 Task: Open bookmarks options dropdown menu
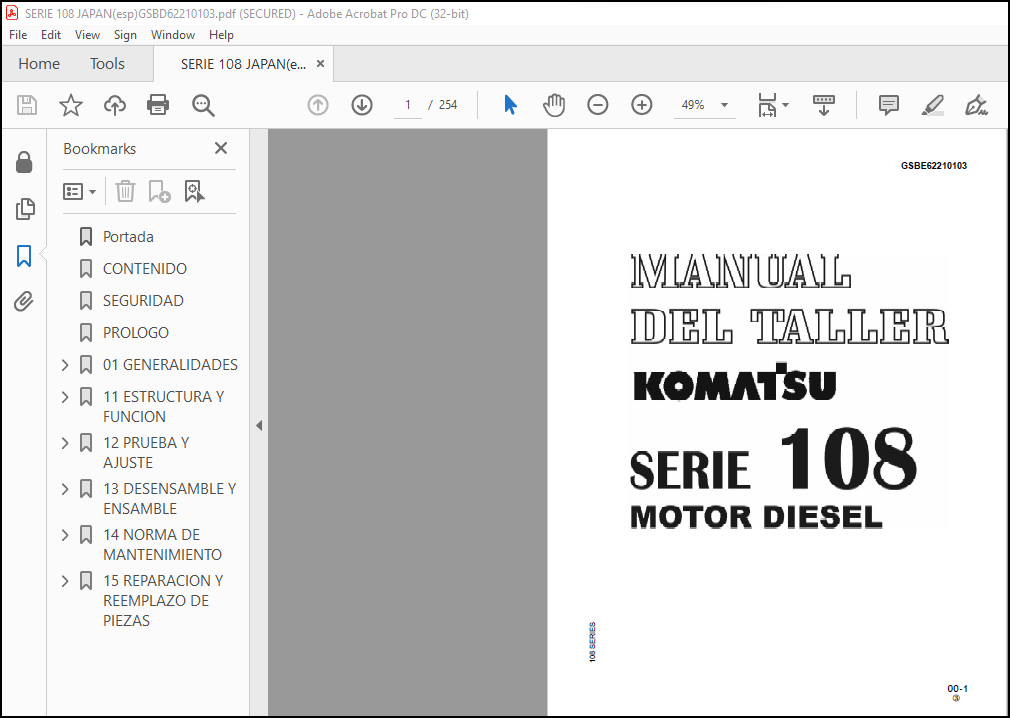pyautogui.click(x=80, y=191)
